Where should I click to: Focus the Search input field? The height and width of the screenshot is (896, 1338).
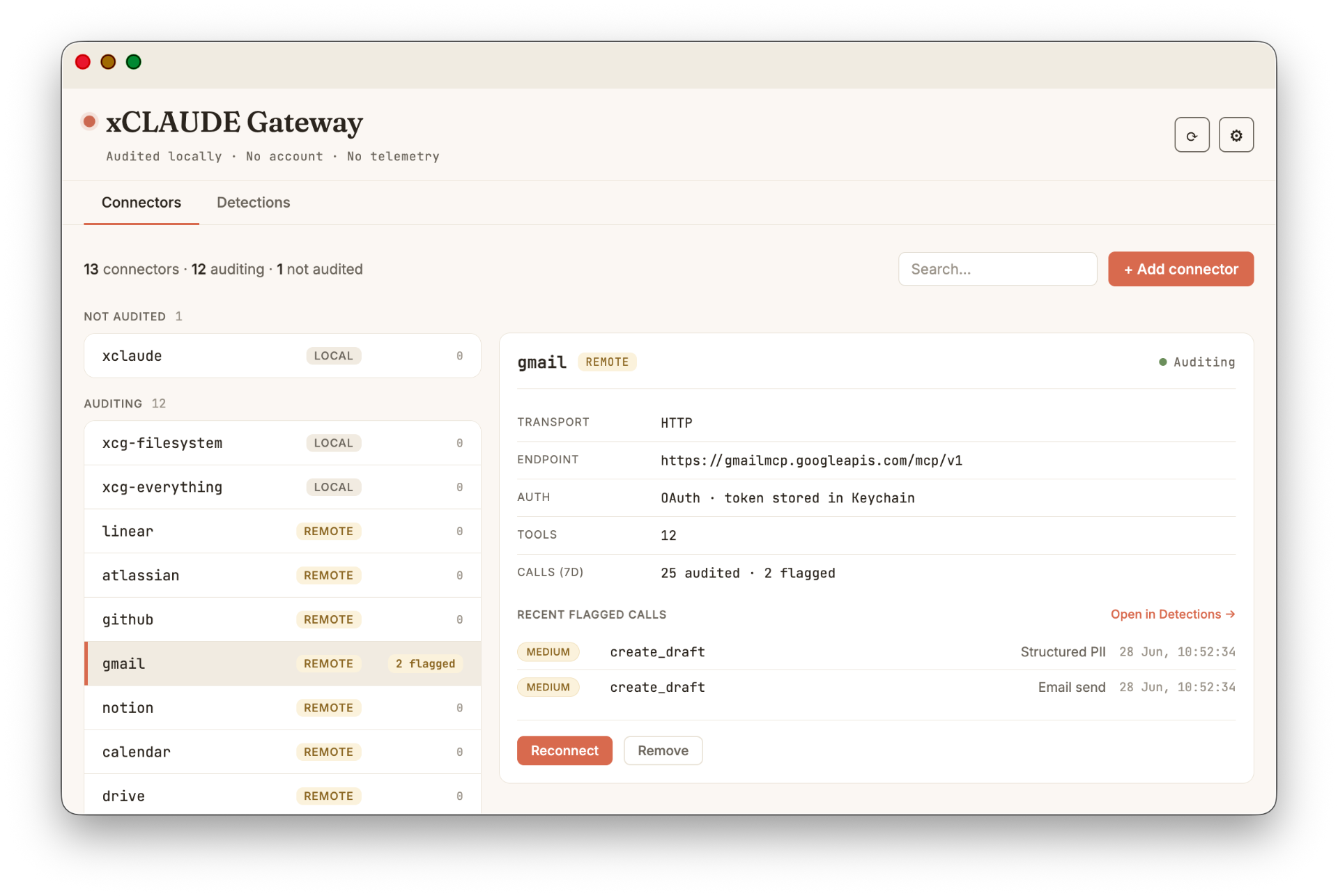[997, 269]
